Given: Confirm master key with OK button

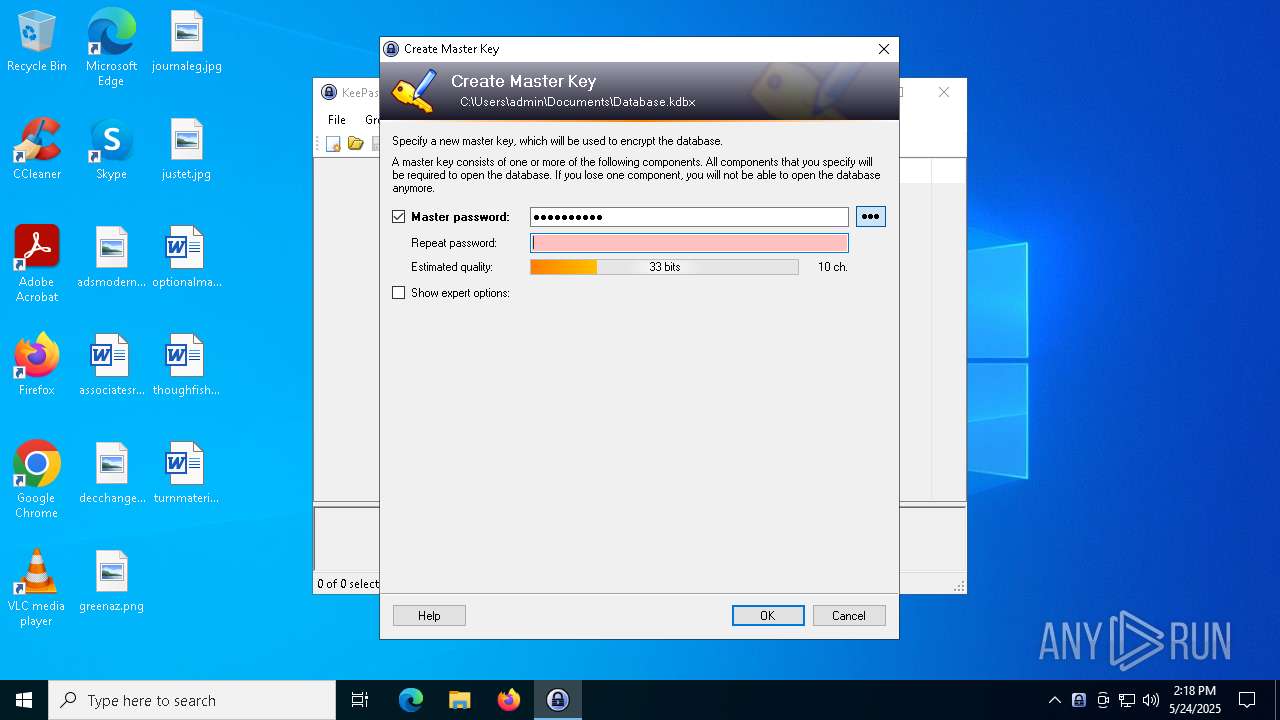Looking at the screenshot, I should (x=768, y=616).
